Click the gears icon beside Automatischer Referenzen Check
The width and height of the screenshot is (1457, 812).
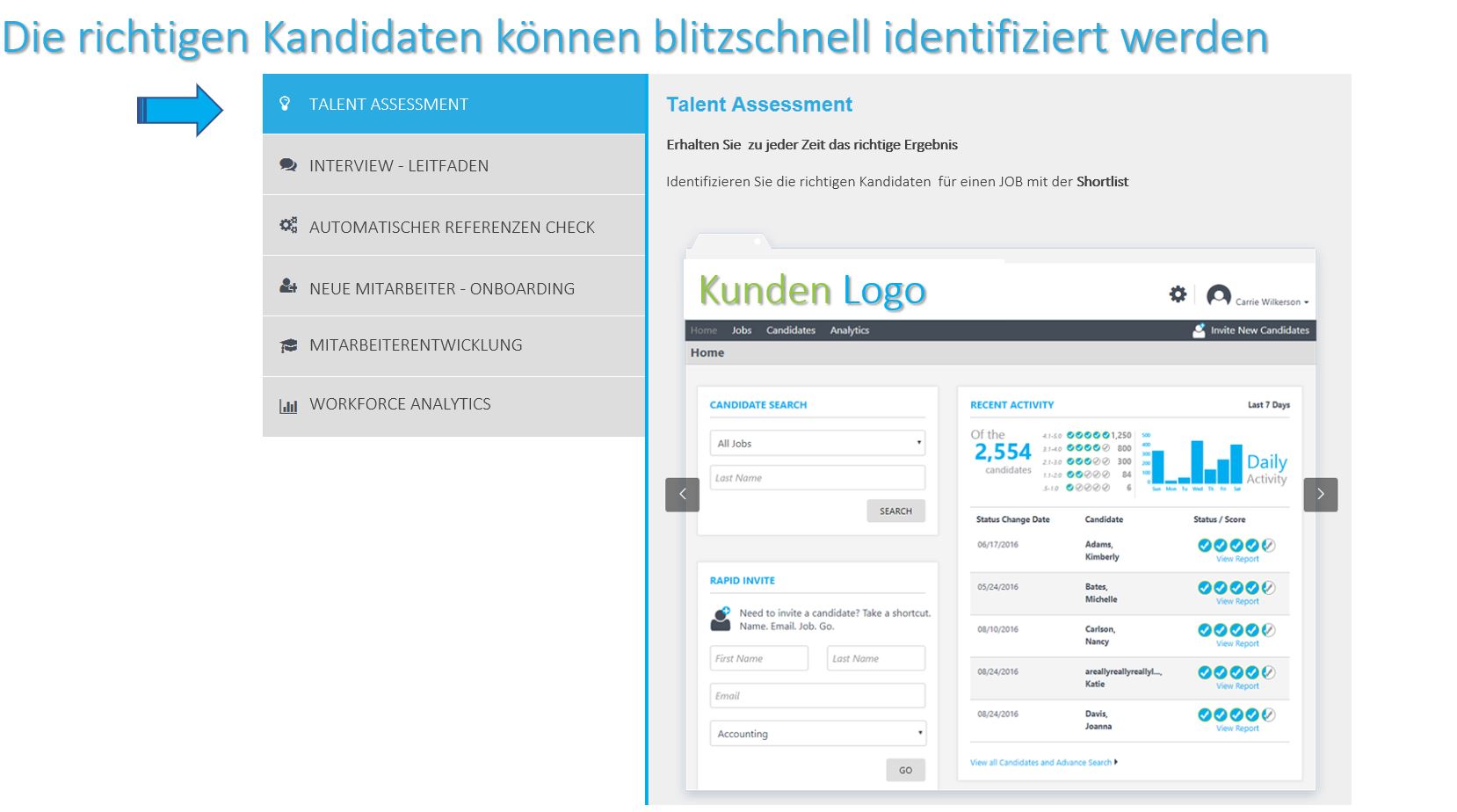pos(288,225)
